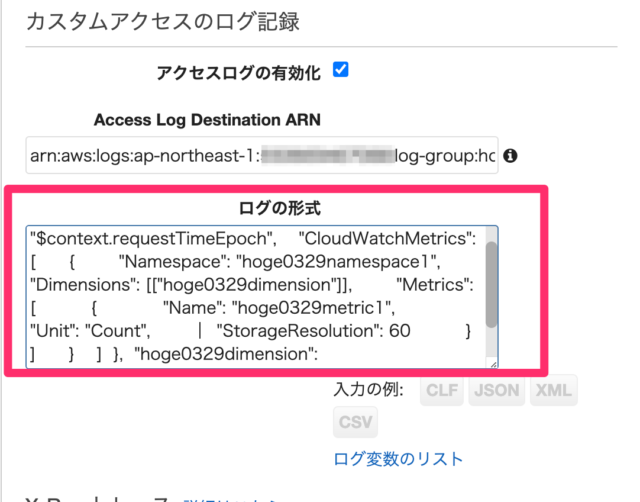
Task: Click the 入力の例 label text
Action: click(368, 390)
